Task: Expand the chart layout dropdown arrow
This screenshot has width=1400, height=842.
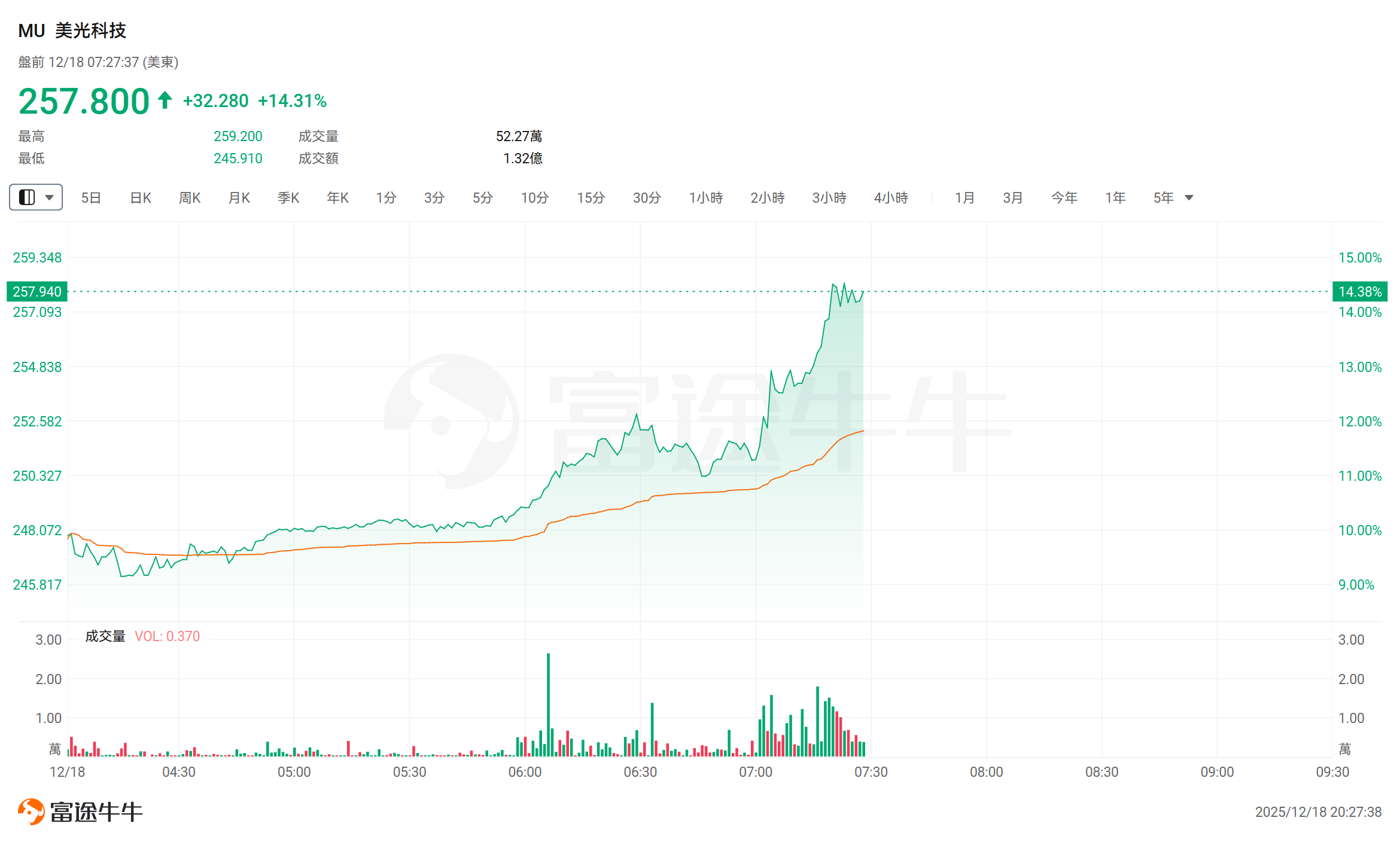Action: 50,197
